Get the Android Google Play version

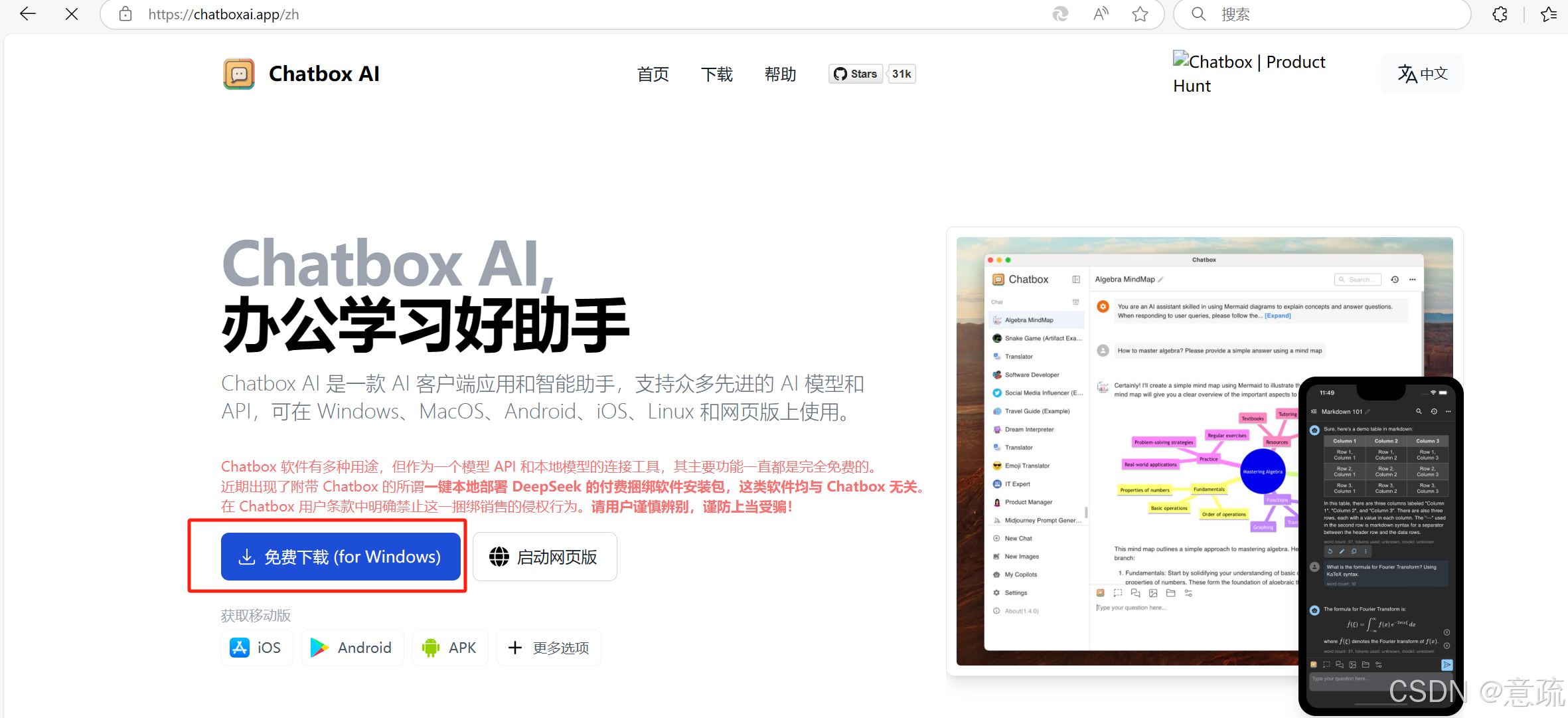tap(353, 648)
